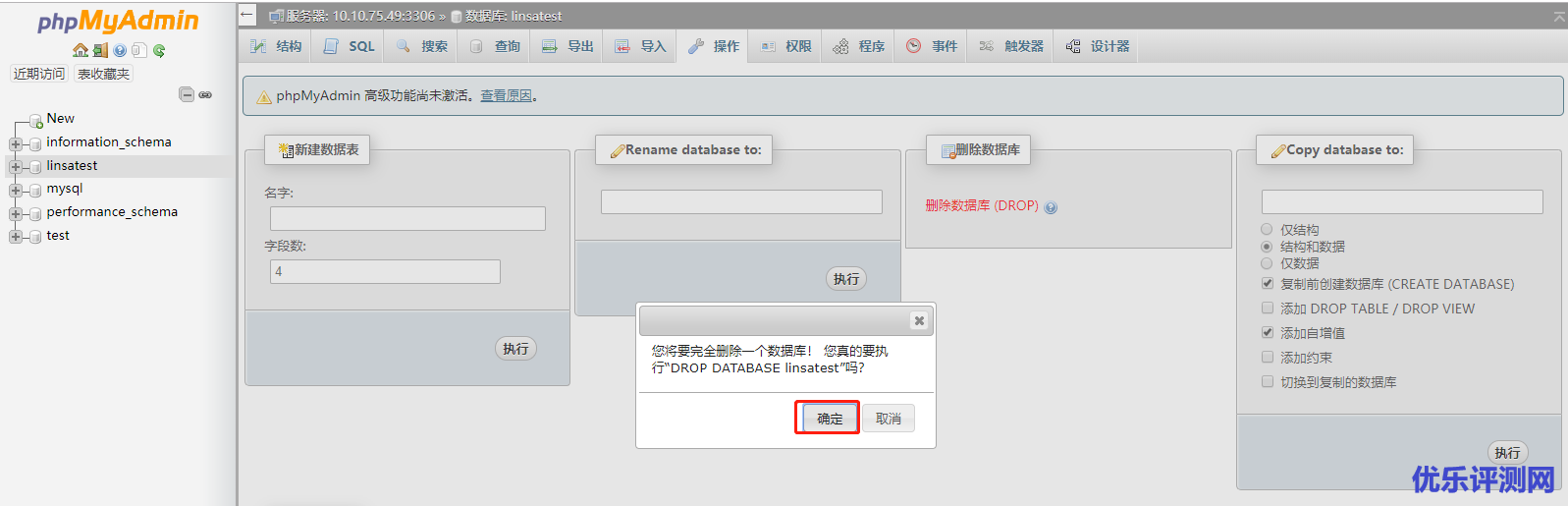Click database icon beside performance_schema

point(35,213)
